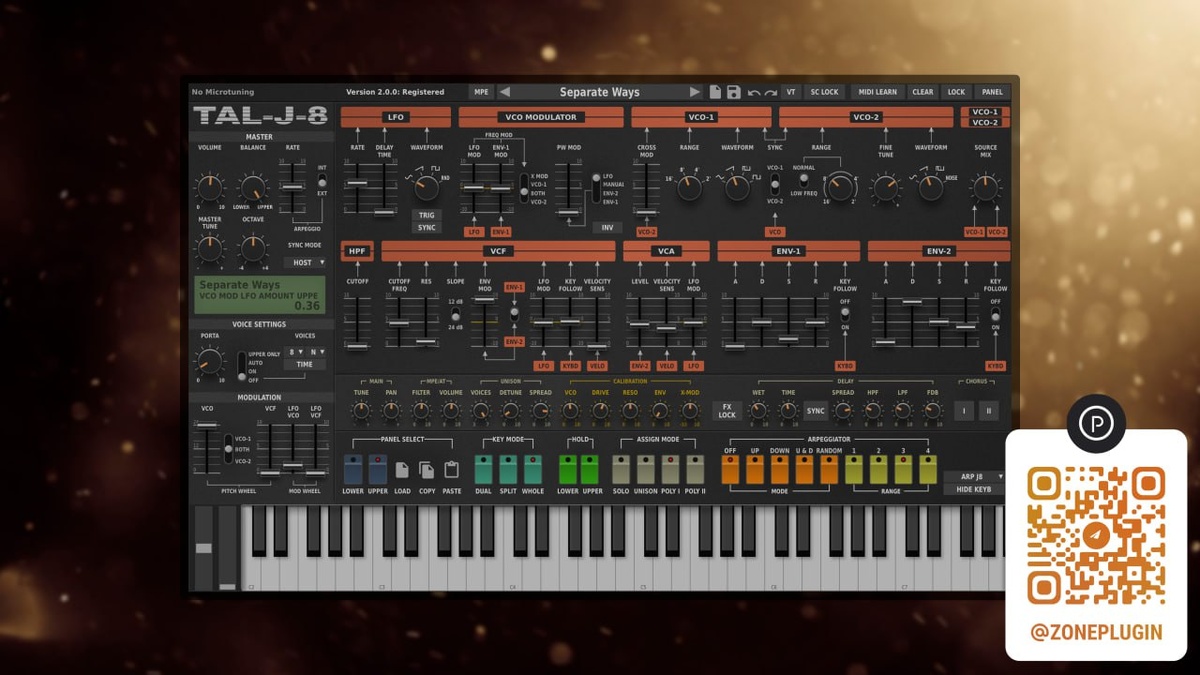Screen dimensions: 1200x675
Task: Toggle the VCO-2 Normal/Low Freq switch
Action: (x=803, y=180)
